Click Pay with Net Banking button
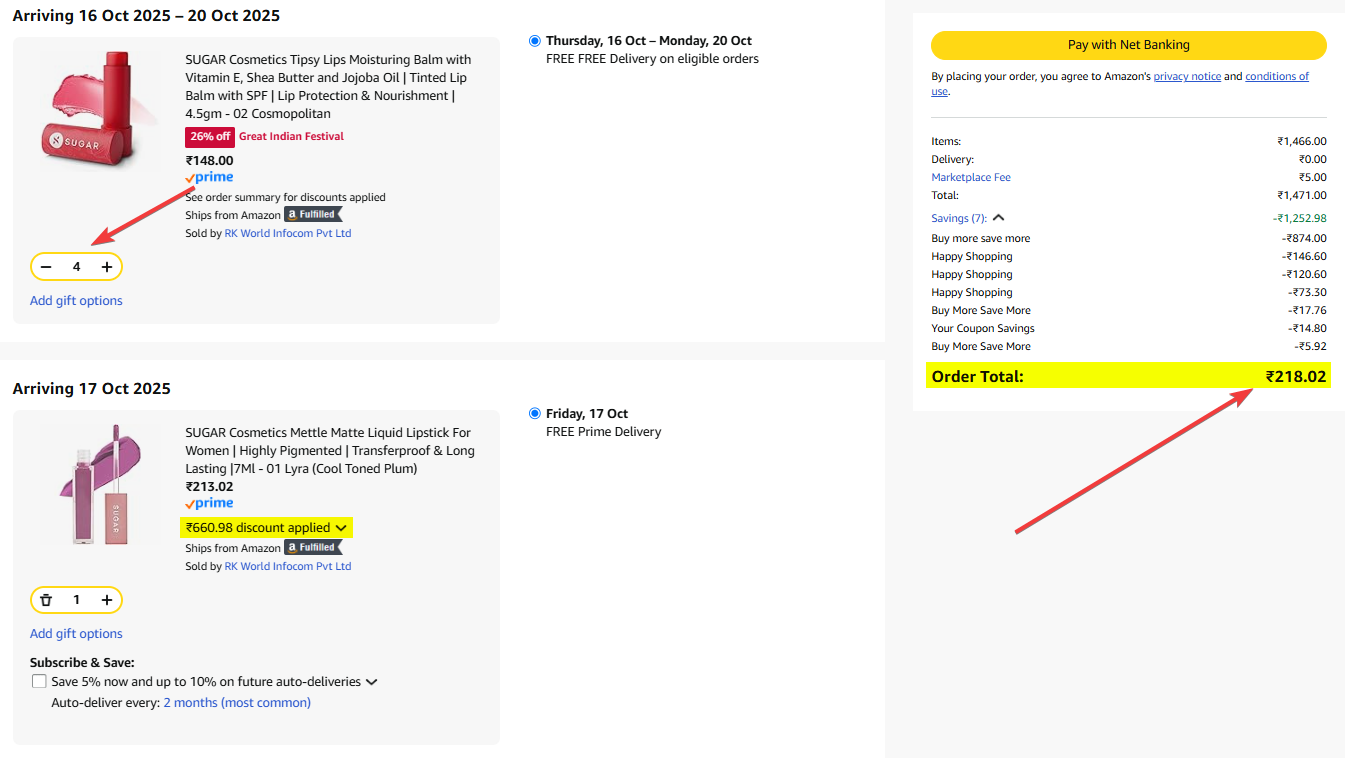The height and width of the screenshot is (758, 1345). point(1128,45)
